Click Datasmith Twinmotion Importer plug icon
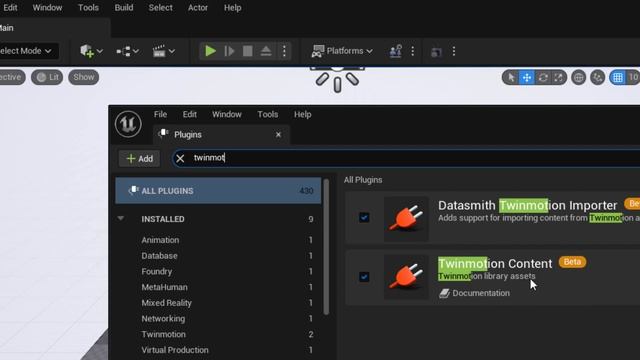Image resolution: width=640 pixels, height=360 pixels. tap(406, 219)
